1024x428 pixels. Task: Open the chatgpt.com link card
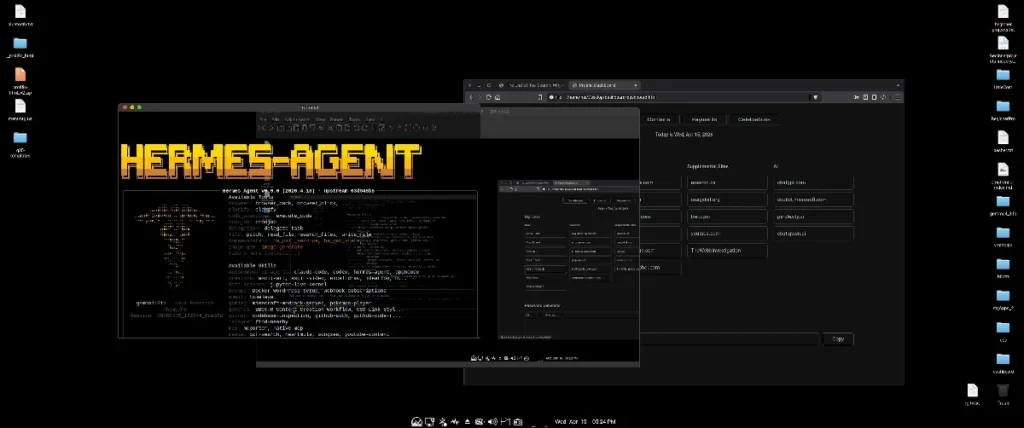coord(813,183)
